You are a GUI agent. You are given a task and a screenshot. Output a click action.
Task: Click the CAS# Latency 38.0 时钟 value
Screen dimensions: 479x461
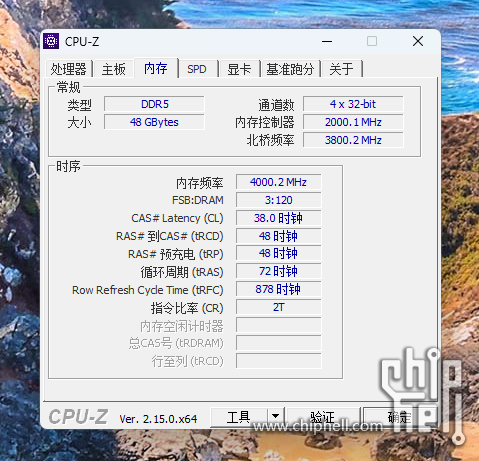[279, 218]
